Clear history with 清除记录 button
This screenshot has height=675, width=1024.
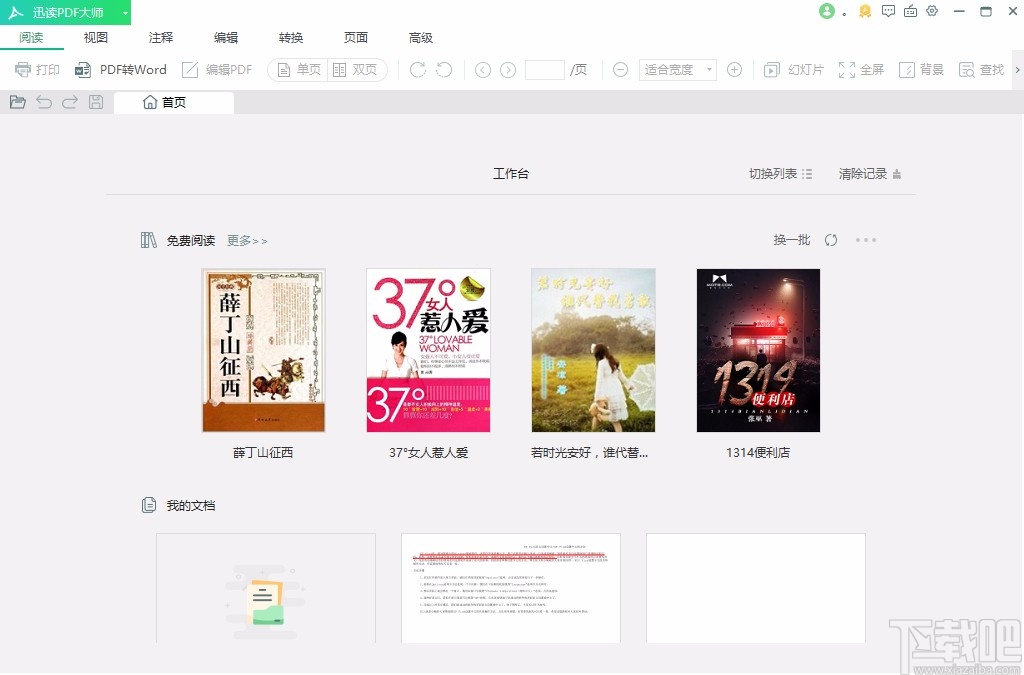coord(862,172)
